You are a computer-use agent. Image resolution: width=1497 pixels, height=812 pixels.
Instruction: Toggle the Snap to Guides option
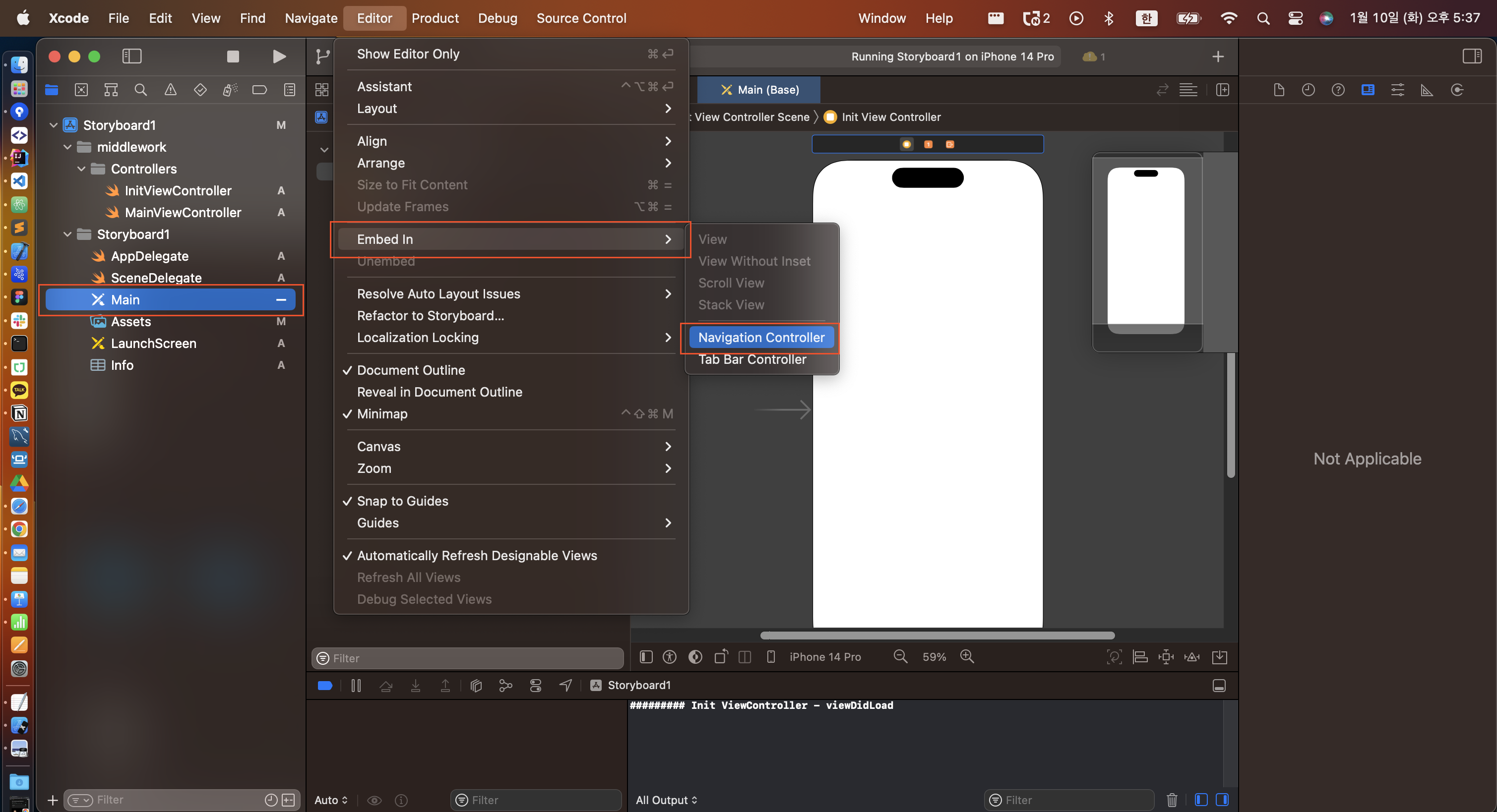tap(402, 501)
